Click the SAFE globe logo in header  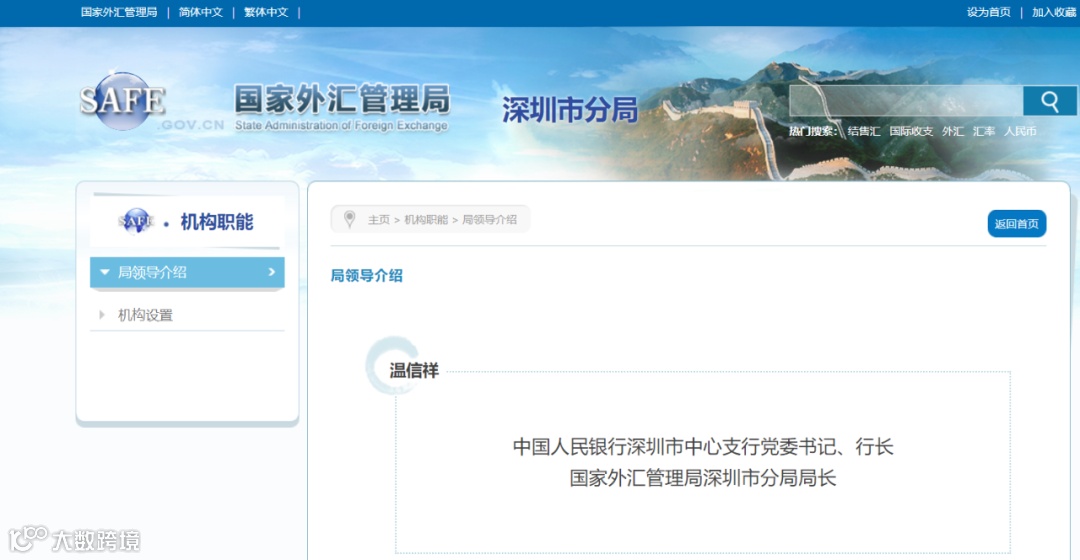[123, 101]
